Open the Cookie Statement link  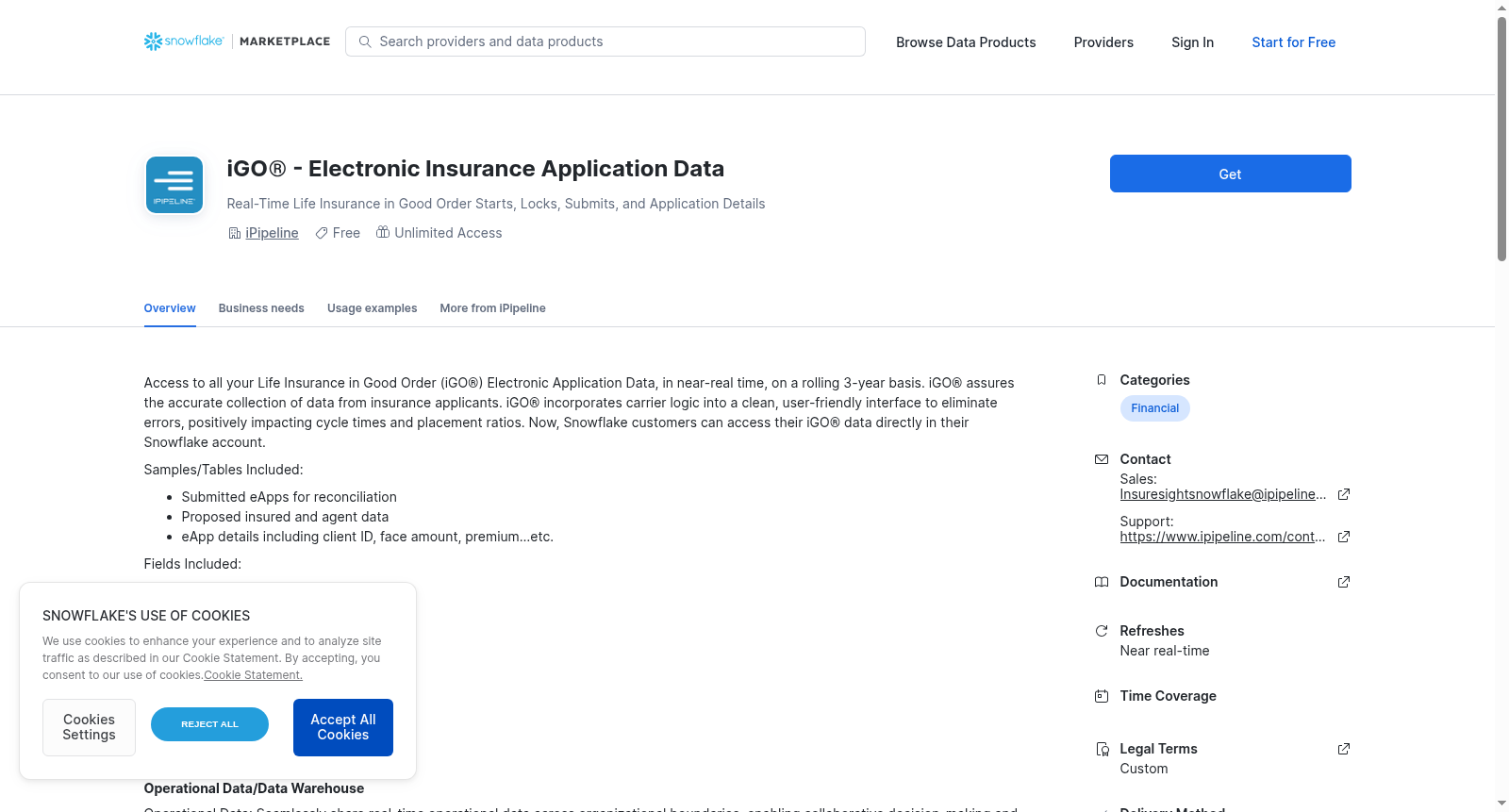[x=253, y=675]
